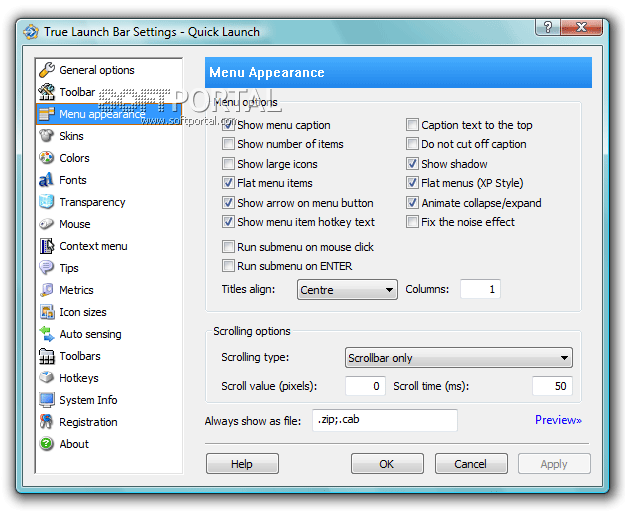This screenshot has width=625, height=512.
Task: Enable Run submenu on ENTER
Action: tap(228, 265)
